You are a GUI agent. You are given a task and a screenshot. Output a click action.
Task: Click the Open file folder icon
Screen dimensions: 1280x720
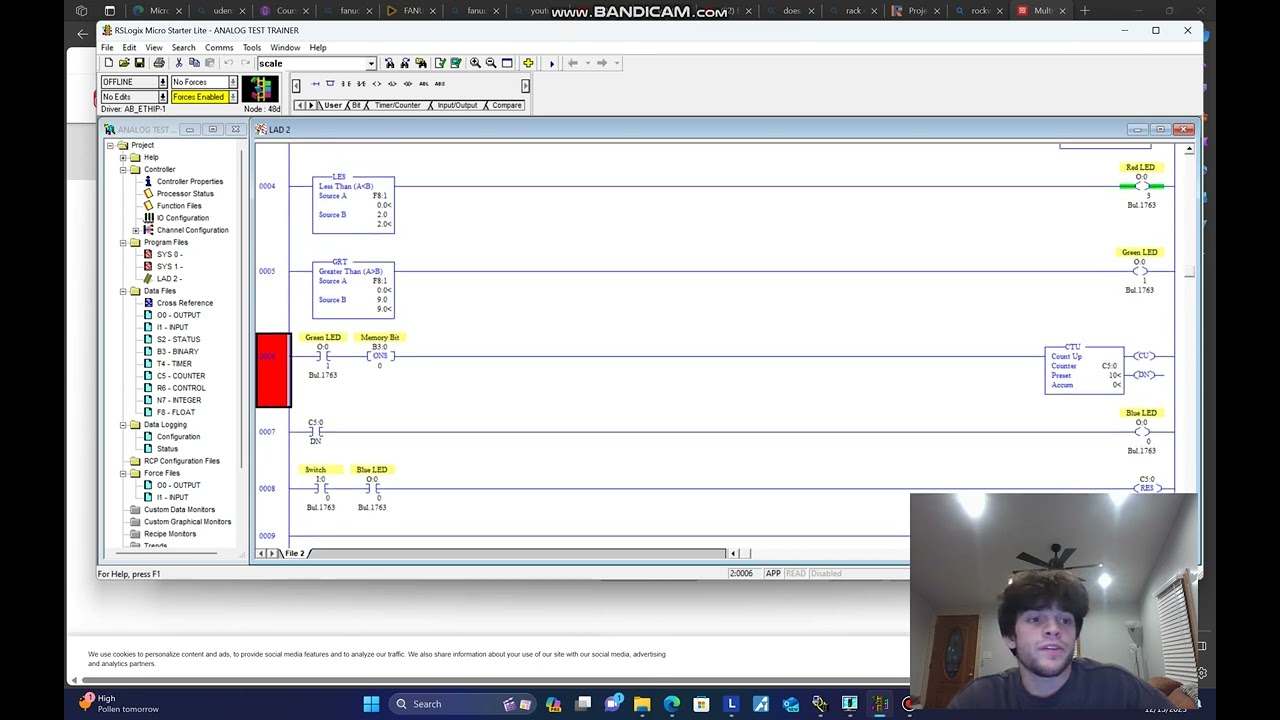[x=123, y=63]
